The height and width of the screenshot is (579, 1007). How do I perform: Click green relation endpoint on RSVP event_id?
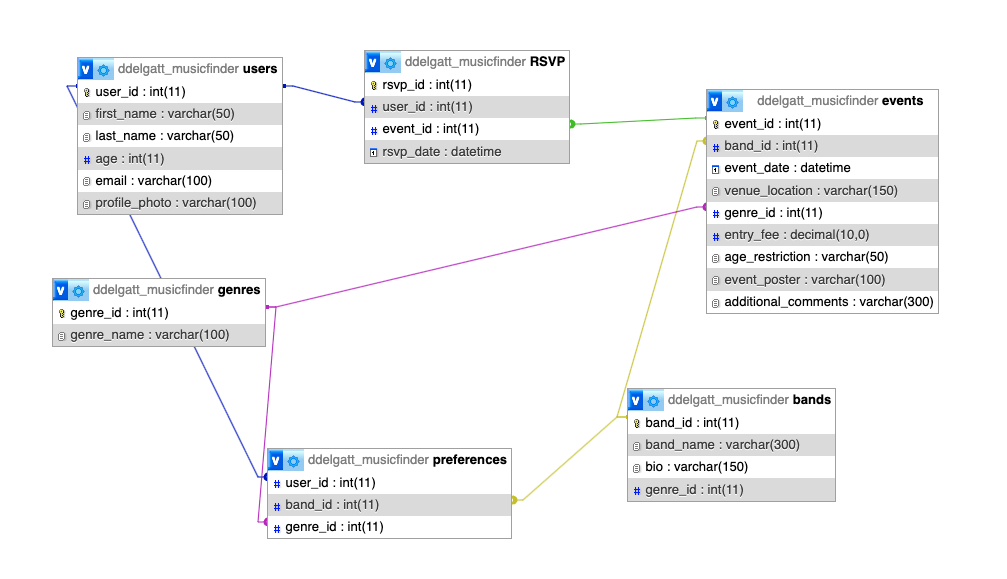(572, 124)
